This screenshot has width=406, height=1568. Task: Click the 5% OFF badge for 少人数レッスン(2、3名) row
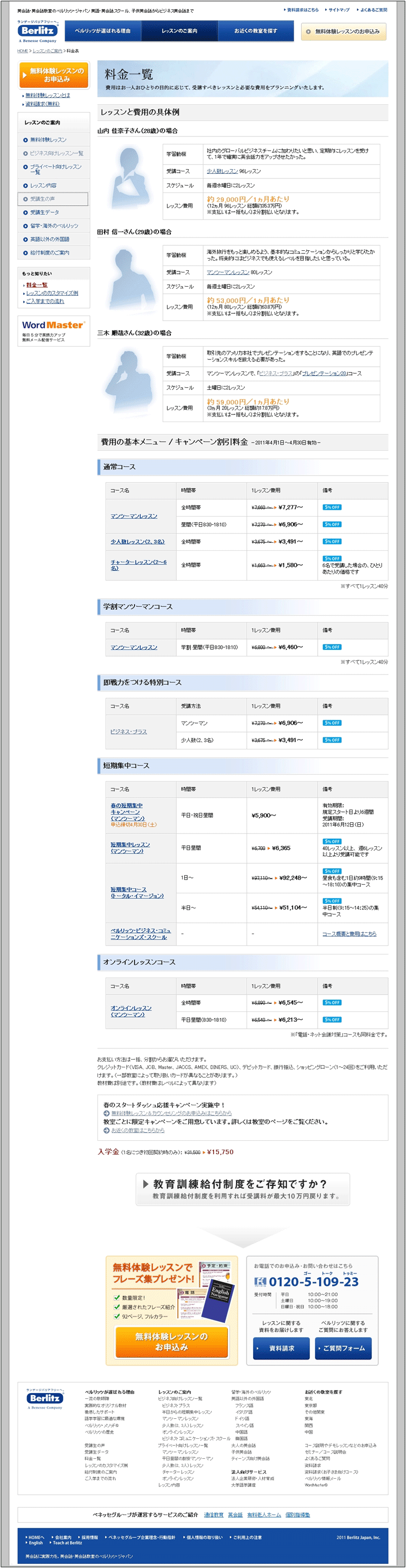click(333, 541)
